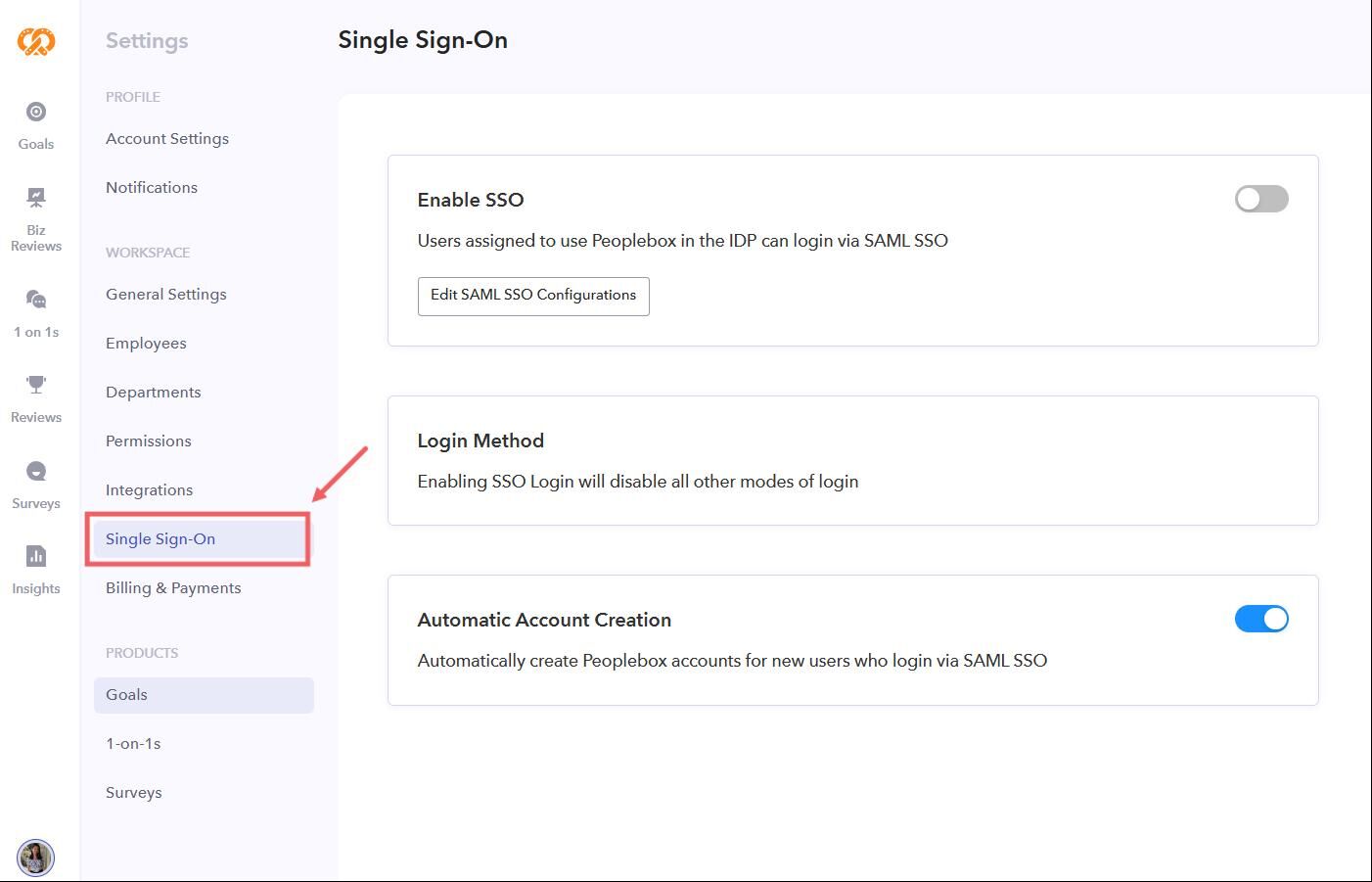Screen dimensions: 1372x882
Task: Click the Peoplebox pretzel logo
Action: click(36, 41)
